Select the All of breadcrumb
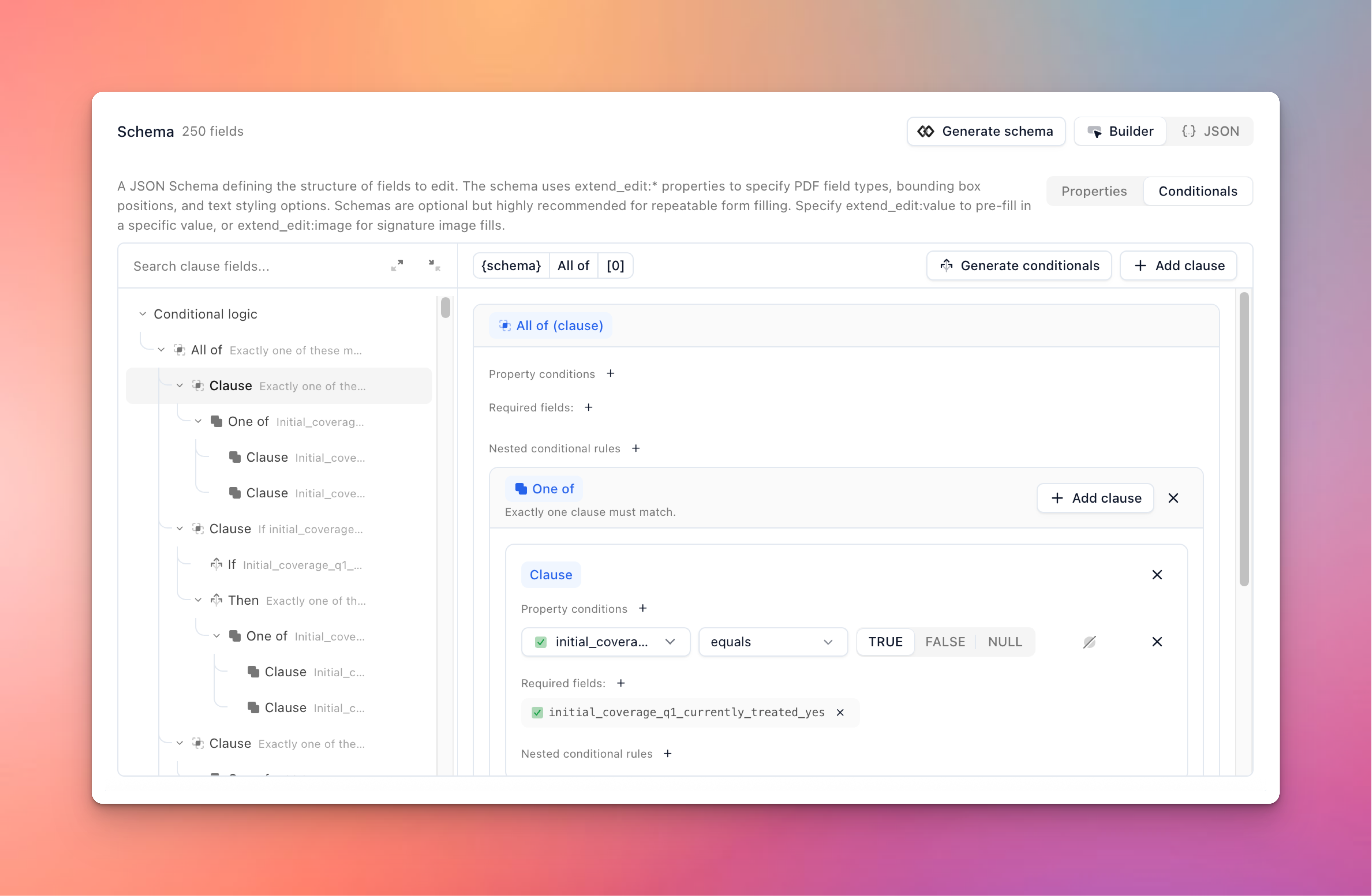Screen dimensions: 1372x896 [x=573, y=266]
